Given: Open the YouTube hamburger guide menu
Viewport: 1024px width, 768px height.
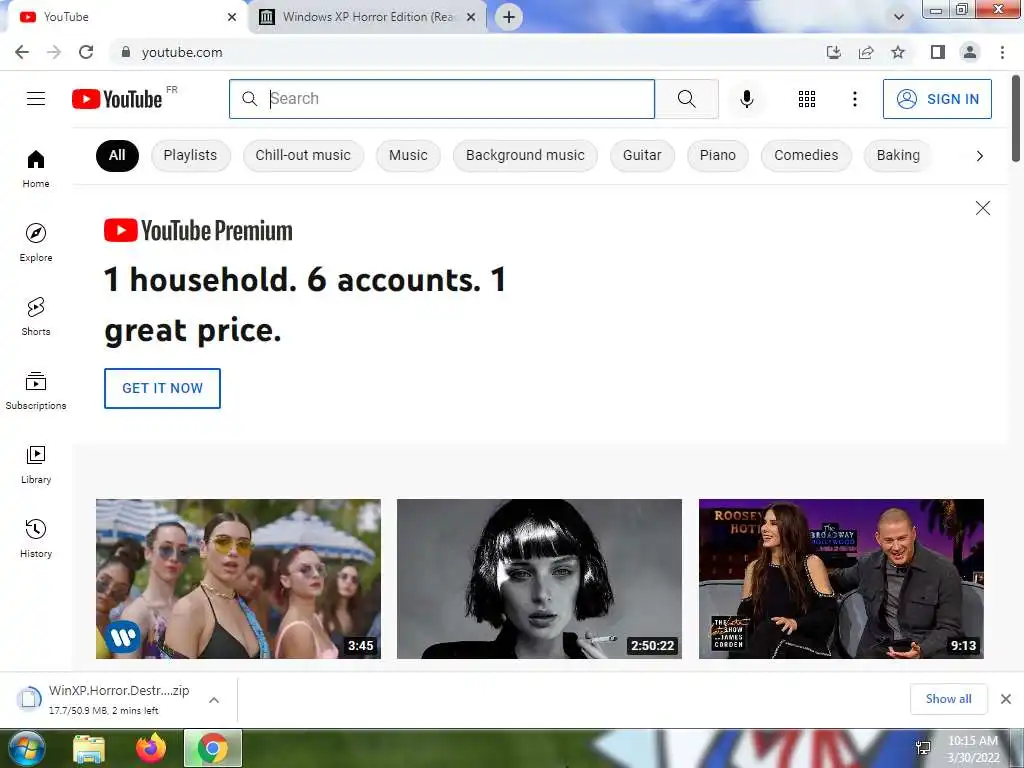Looking at the screenshot, I should pos(36,99).
